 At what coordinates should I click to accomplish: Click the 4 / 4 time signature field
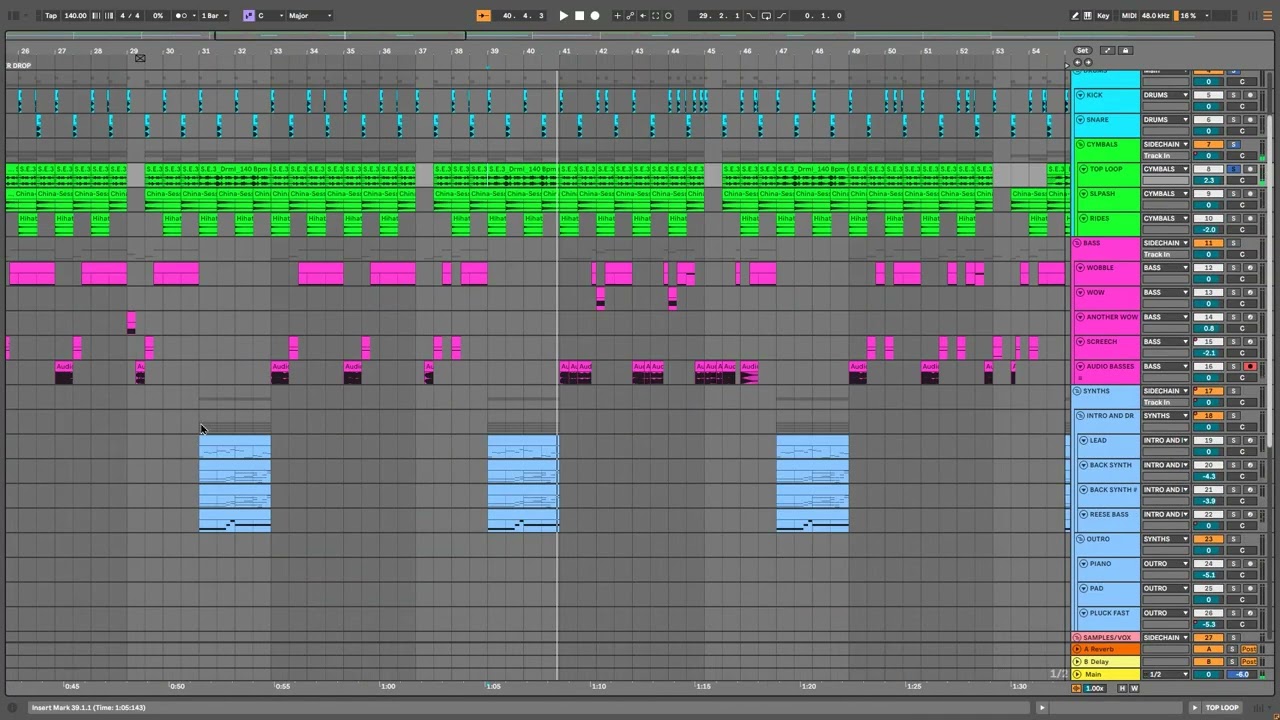click(x=130, y=15)
